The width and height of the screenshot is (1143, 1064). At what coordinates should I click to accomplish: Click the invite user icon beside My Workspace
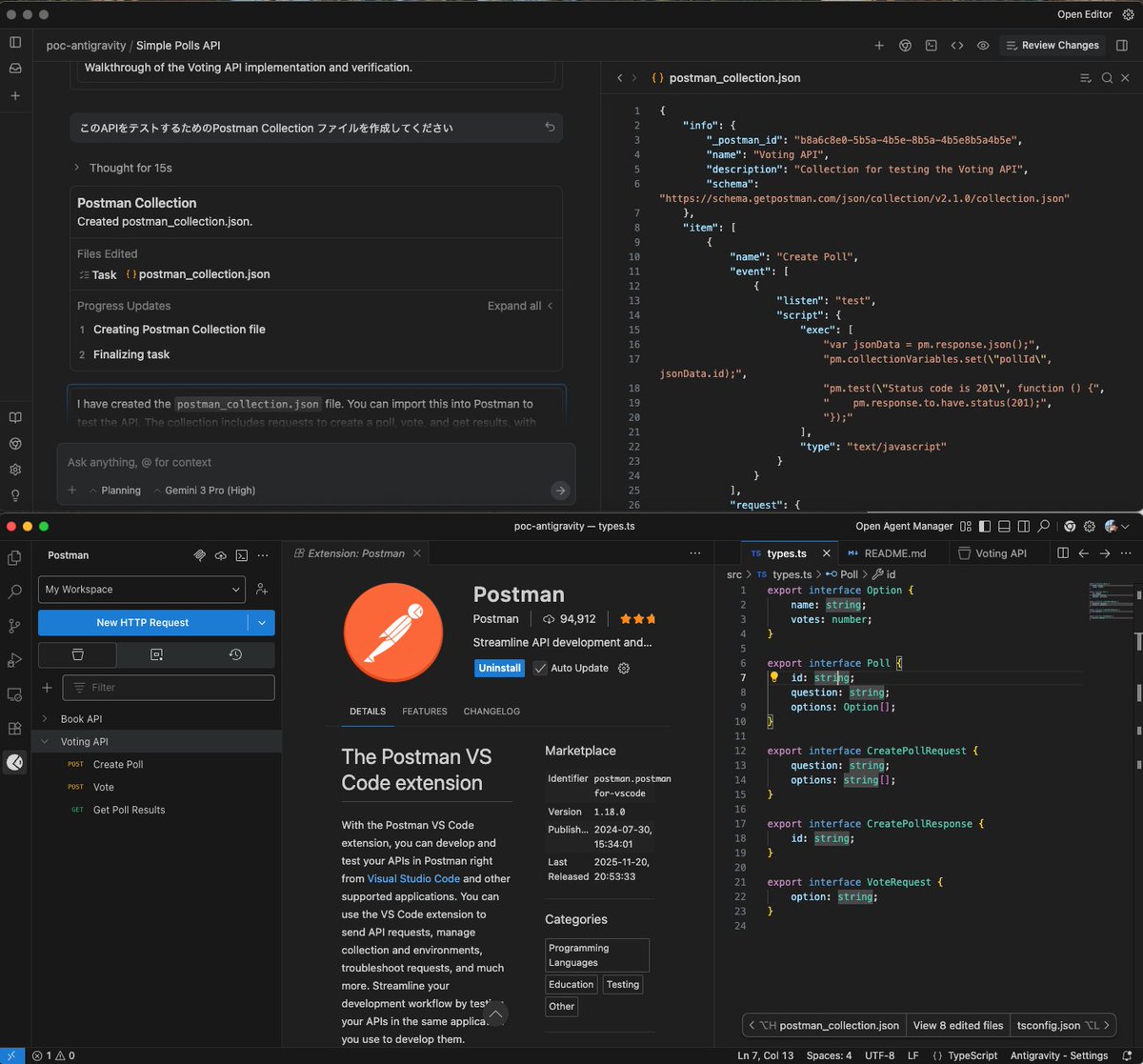(262, 590)
